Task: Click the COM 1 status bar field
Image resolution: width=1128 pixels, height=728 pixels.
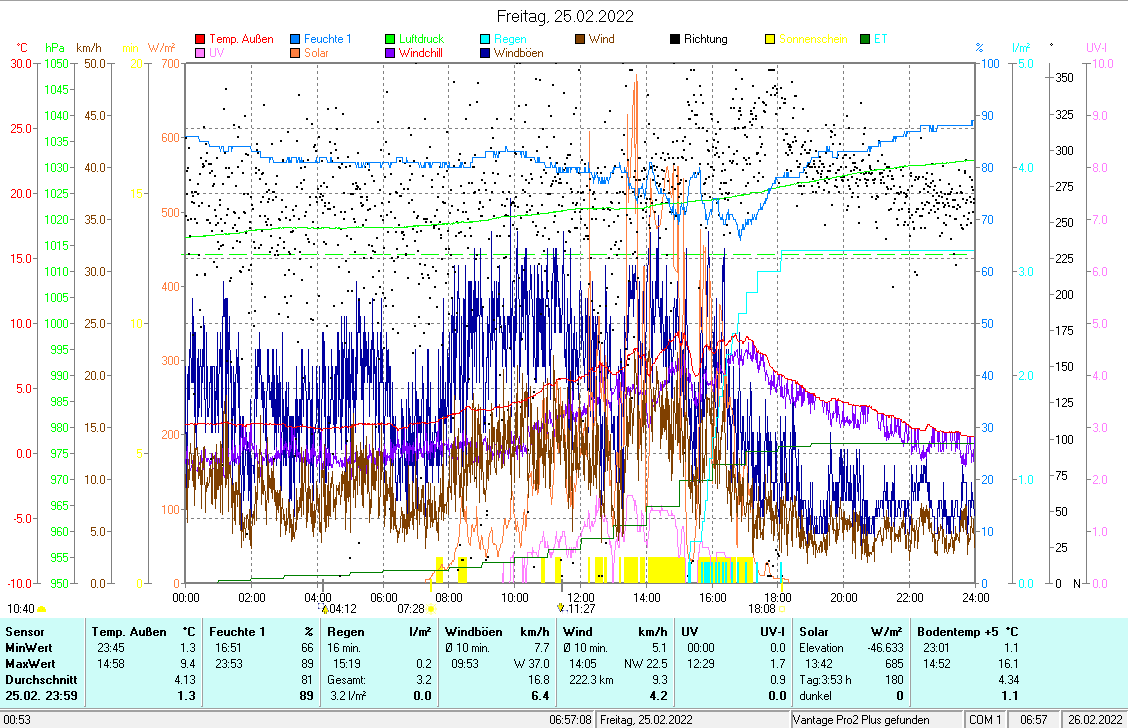Action: coord(984,720)
